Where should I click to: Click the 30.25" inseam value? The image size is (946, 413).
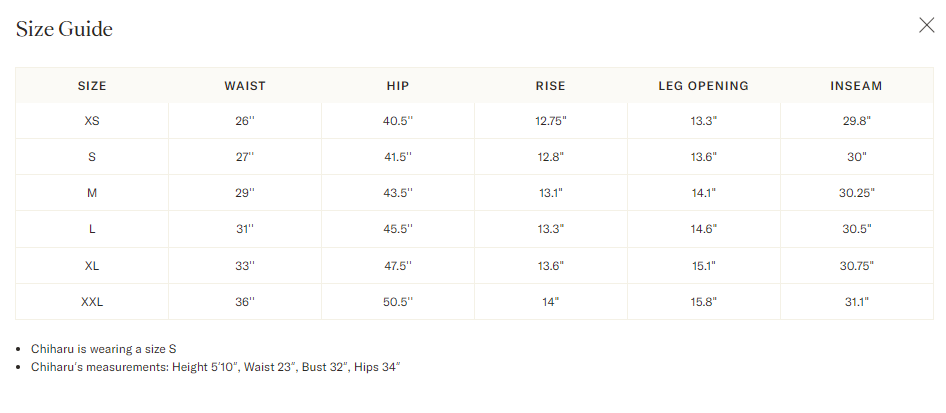(856, 193)
